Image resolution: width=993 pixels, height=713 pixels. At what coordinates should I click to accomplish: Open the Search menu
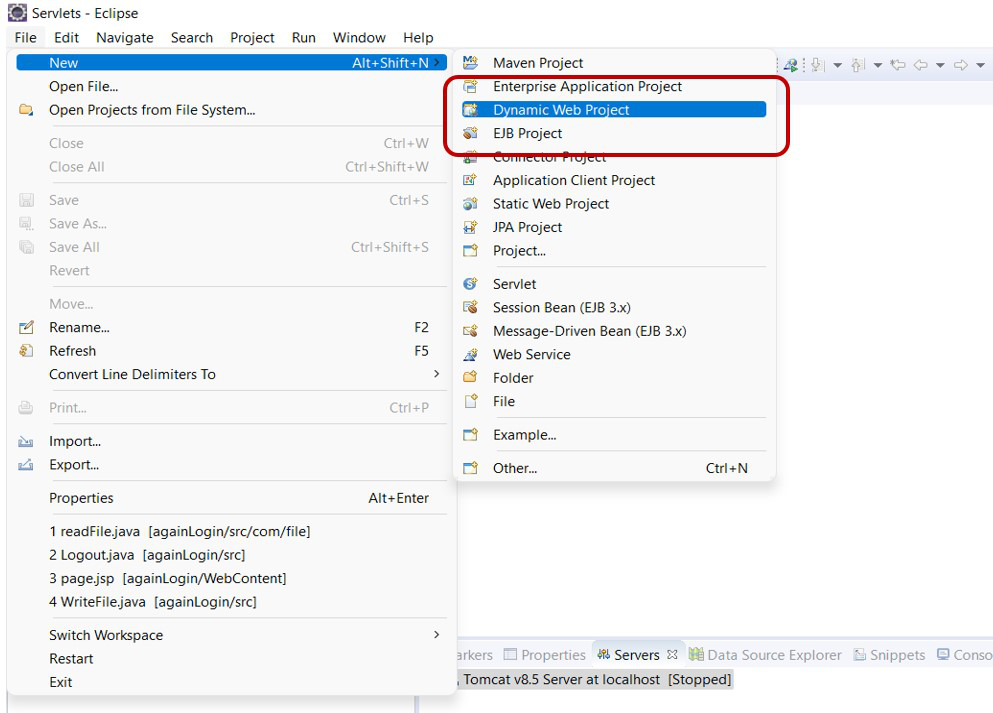click(192, 37)
